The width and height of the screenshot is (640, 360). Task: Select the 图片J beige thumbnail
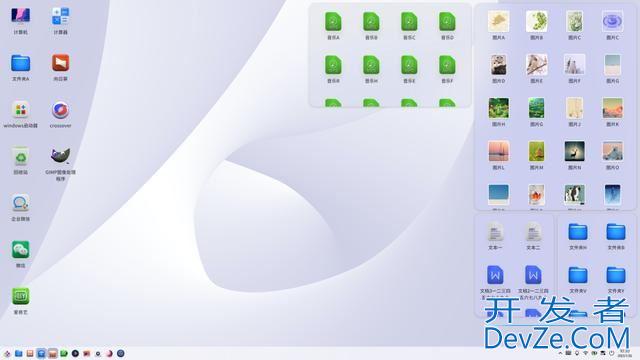pos(574,108)
